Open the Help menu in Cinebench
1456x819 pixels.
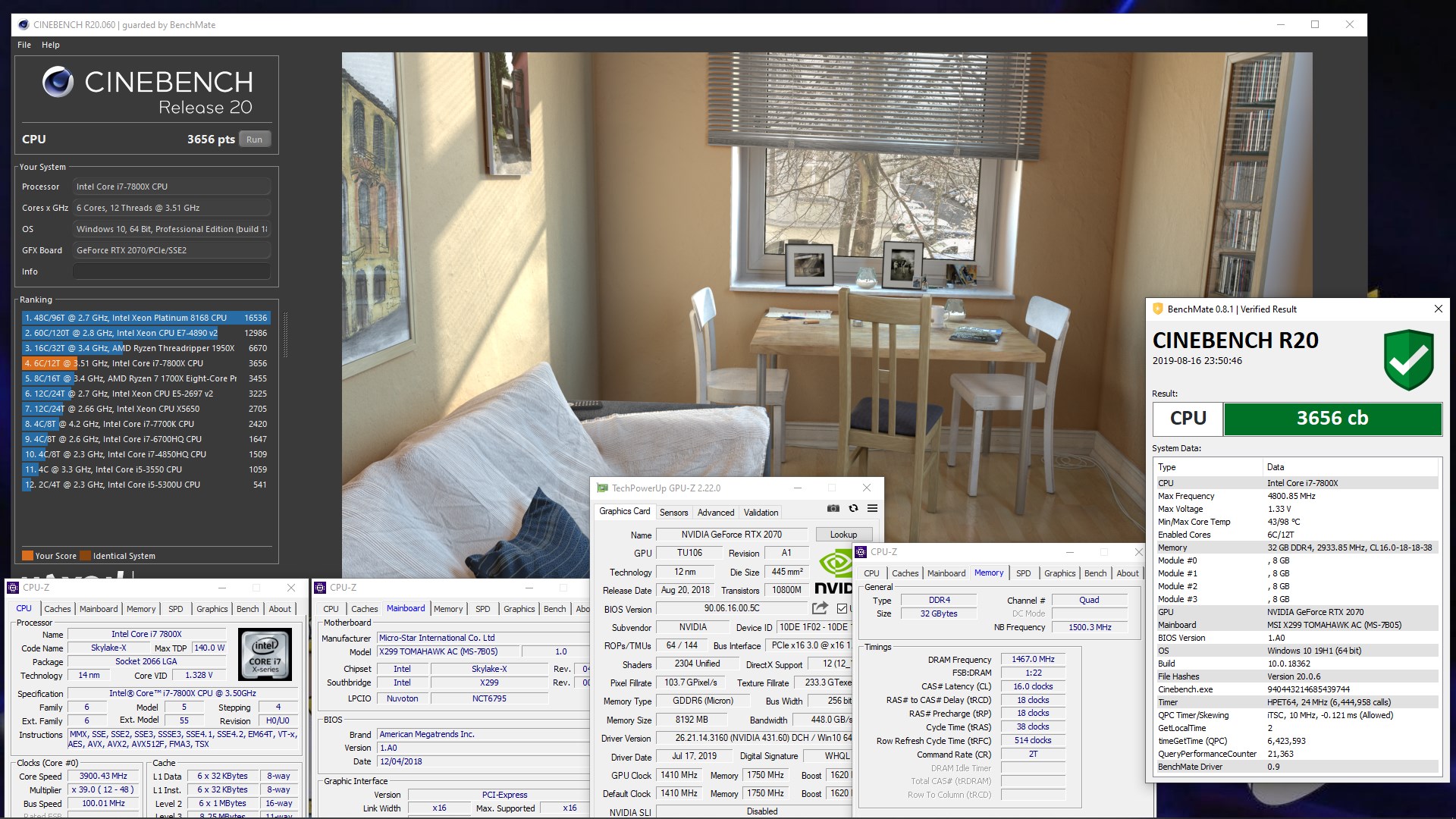(50, 45)
